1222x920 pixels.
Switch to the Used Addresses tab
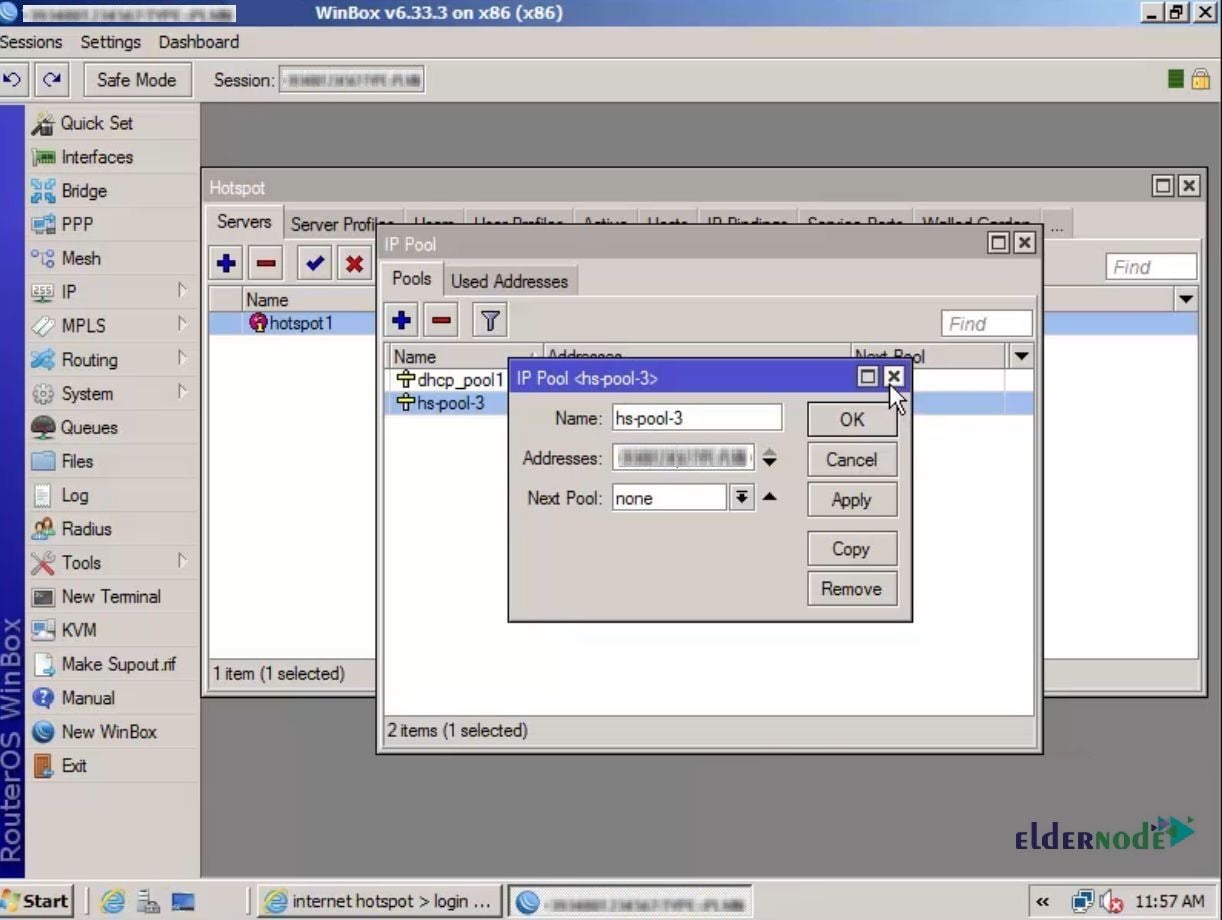coord(509,281)
